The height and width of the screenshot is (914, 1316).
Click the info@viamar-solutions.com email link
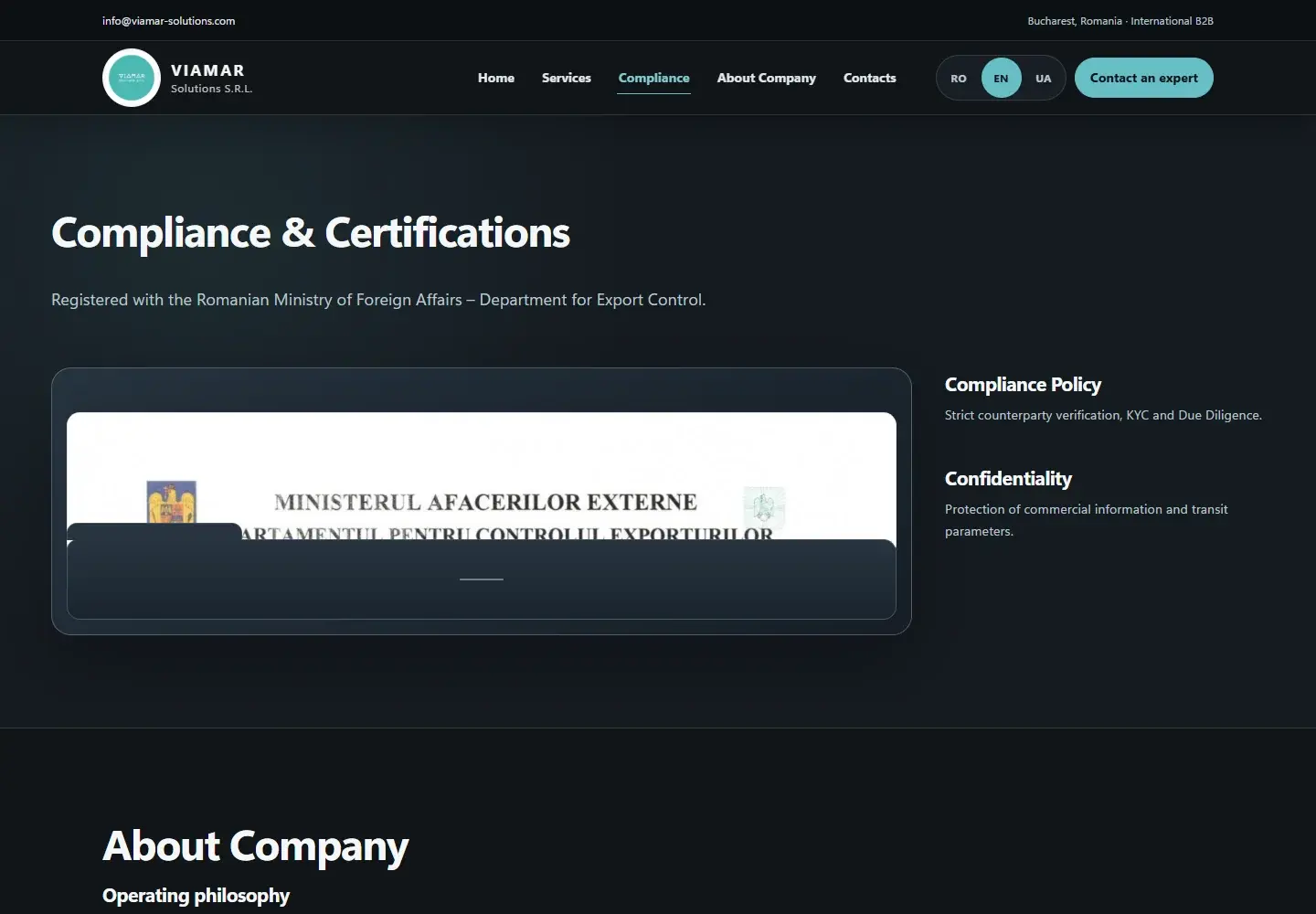point(169,21)
